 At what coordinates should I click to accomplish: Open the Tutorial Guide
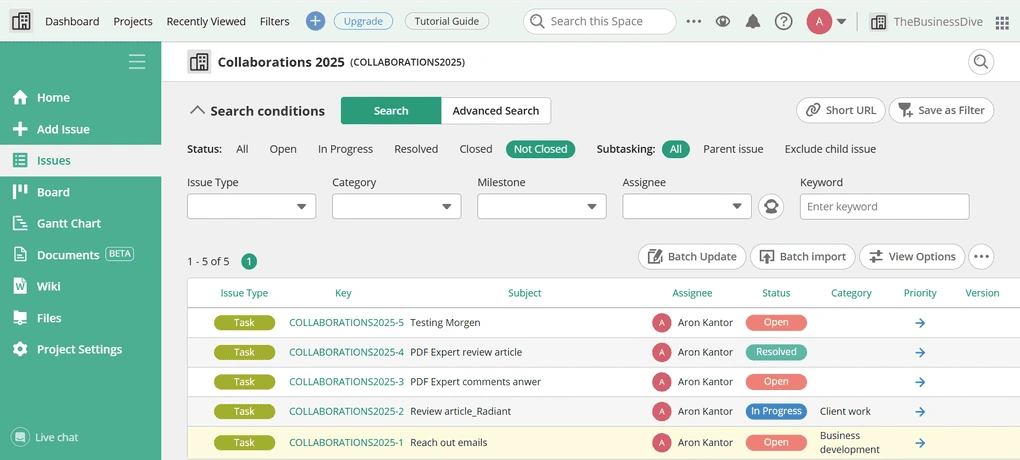click(x=447, y=21)
